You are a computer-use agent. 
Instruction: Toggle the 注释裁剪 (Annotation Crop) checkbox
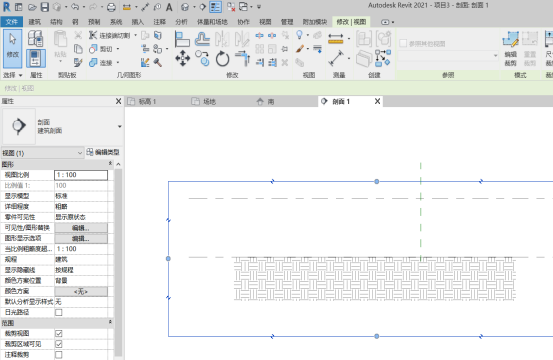click(59, 355)
